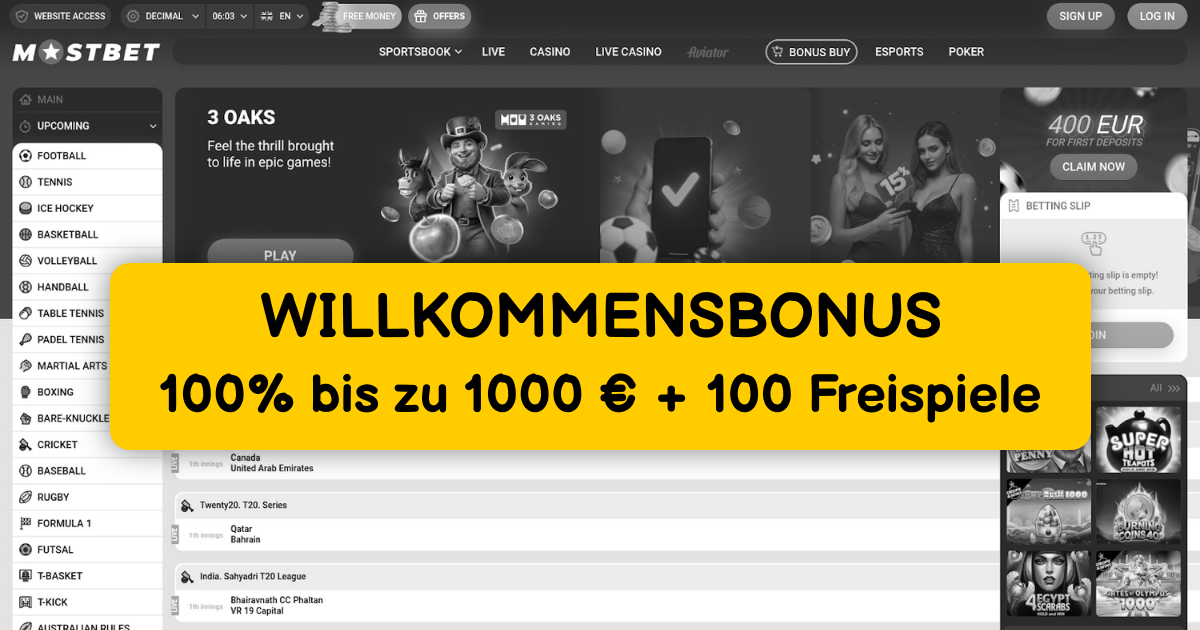Viewport: 1200px width, 630px height.
Task: Click the Sign Up button
Action: (x=1080, y=16)
